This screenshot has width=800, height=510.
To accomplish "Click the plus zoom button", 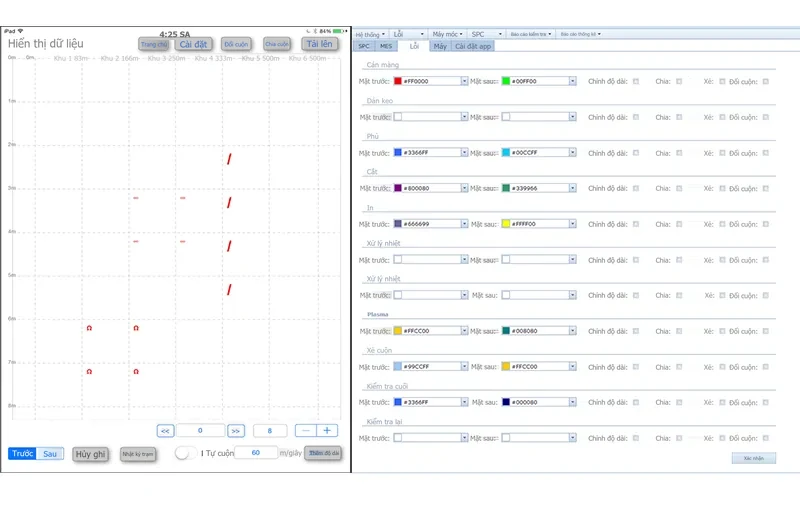I will [327, 430].
